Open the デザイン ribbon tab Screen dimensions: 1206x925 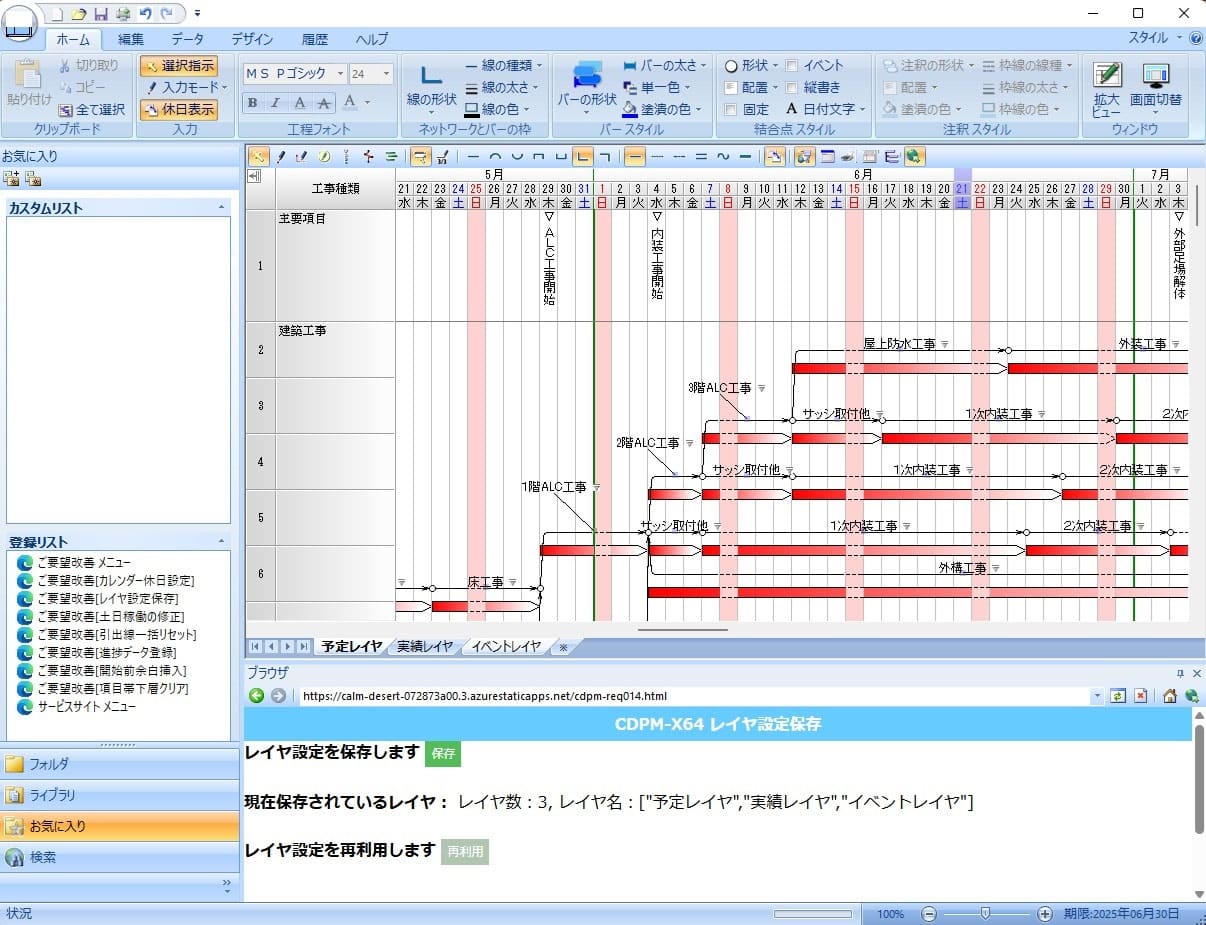coord(252,39)
